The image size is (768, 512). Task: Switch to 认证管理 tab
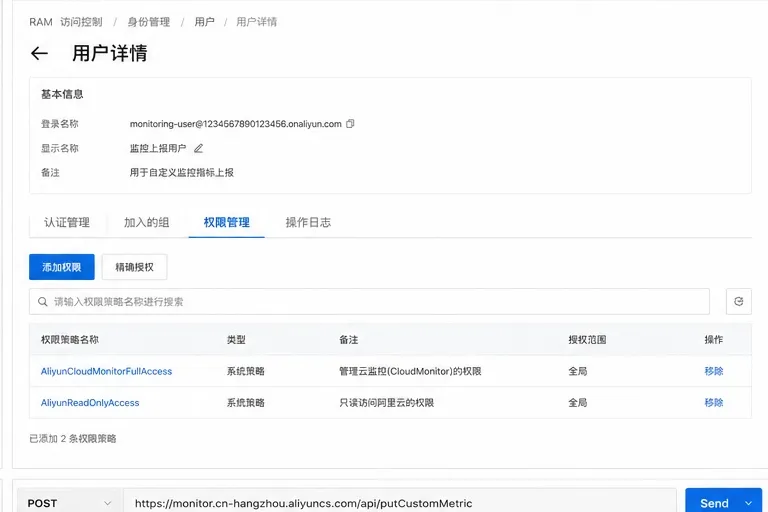(x=67, y=222)
